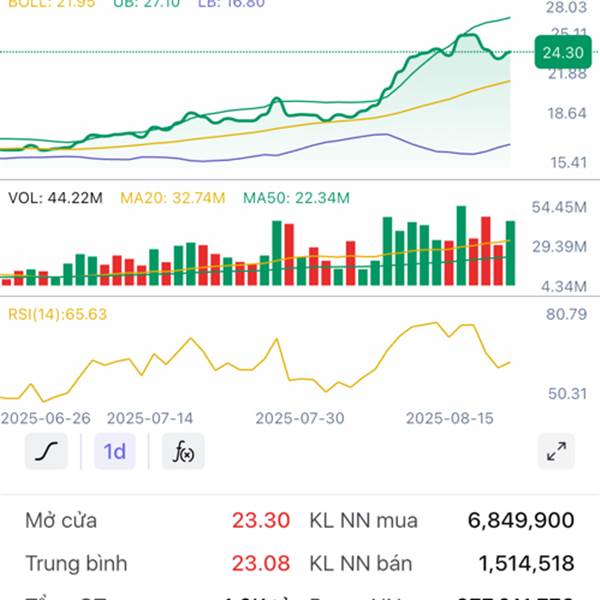Click the MA20: 32.74M label
600x600 pixels.
(x=173, y=198)
